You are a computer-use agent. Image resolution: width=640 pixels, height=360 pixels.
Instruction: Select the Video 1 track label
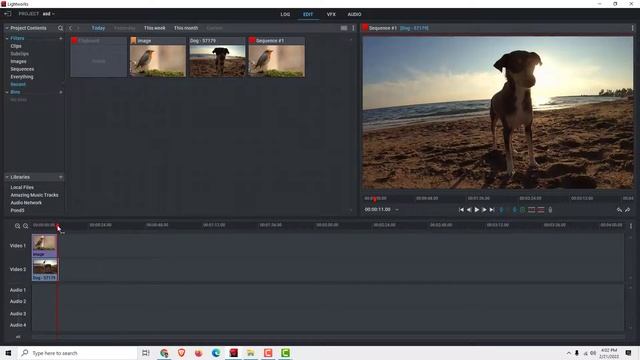point(18,246)
